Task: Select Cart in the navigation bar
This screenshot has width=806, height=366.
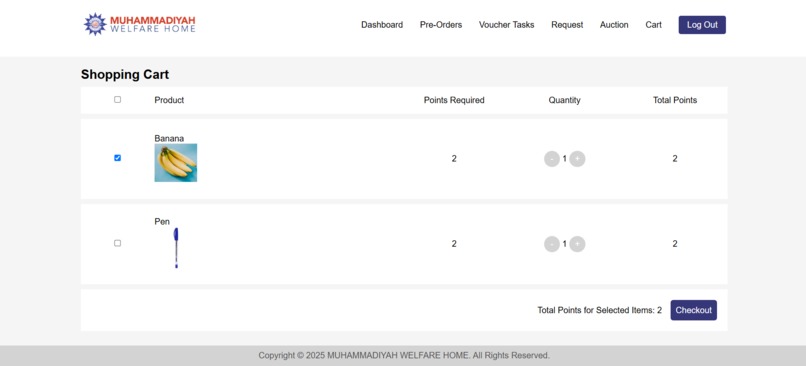Action: point(653,25)
